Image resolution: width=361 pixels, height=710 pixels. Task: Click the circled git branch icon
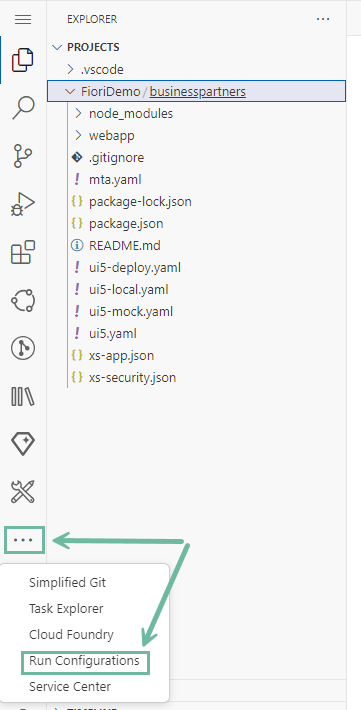tap(23, 349)
